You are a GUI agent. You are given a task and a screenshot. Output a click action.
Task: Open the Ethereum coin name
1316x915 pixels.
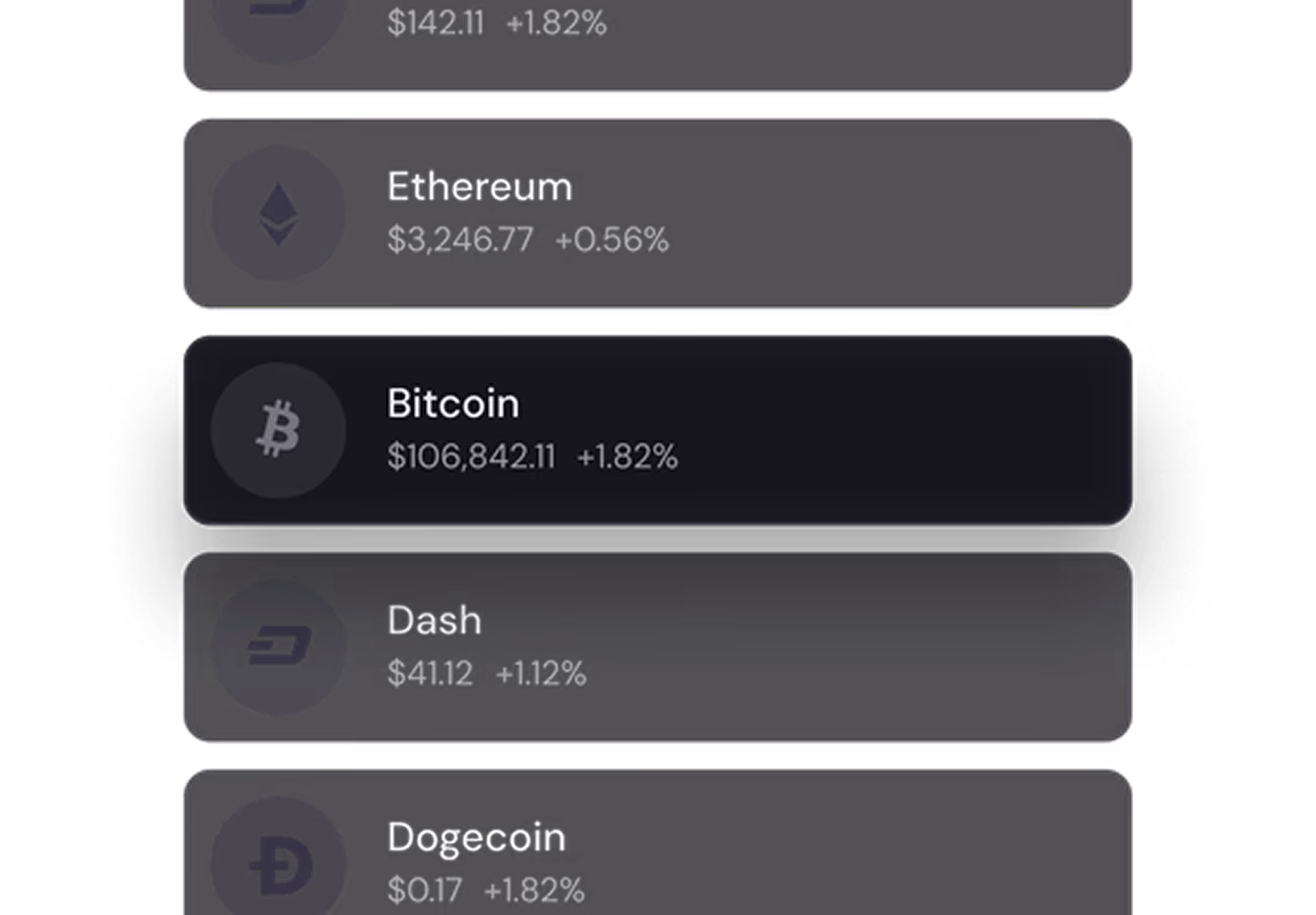coord(479,187)
